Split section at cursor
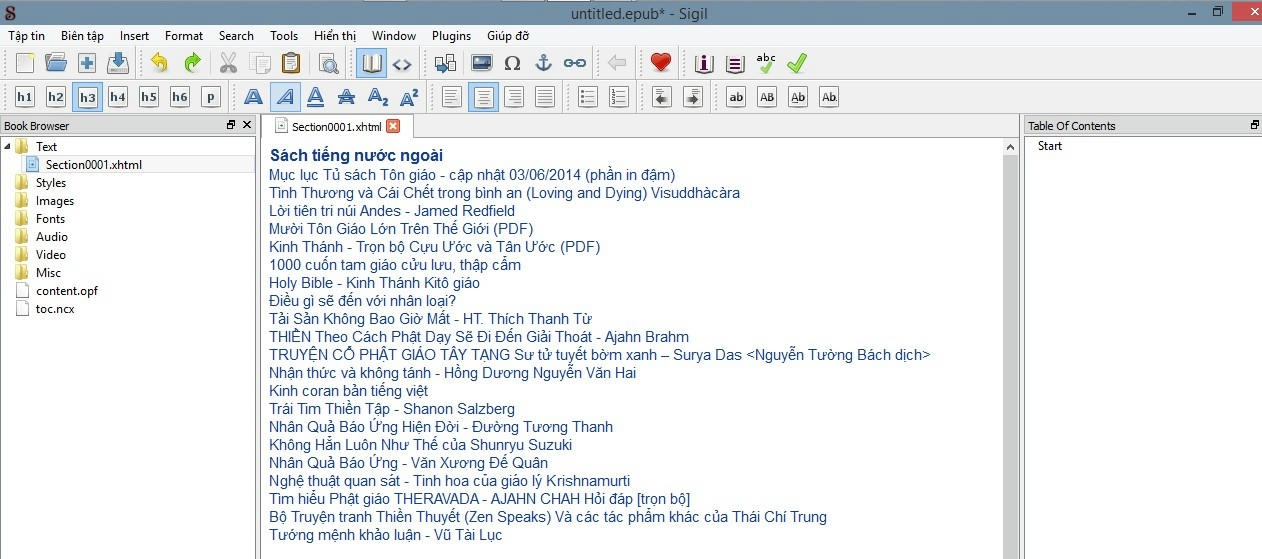Image resolution: width=1262 pixels, height=559 pixels. coord(445,63)
